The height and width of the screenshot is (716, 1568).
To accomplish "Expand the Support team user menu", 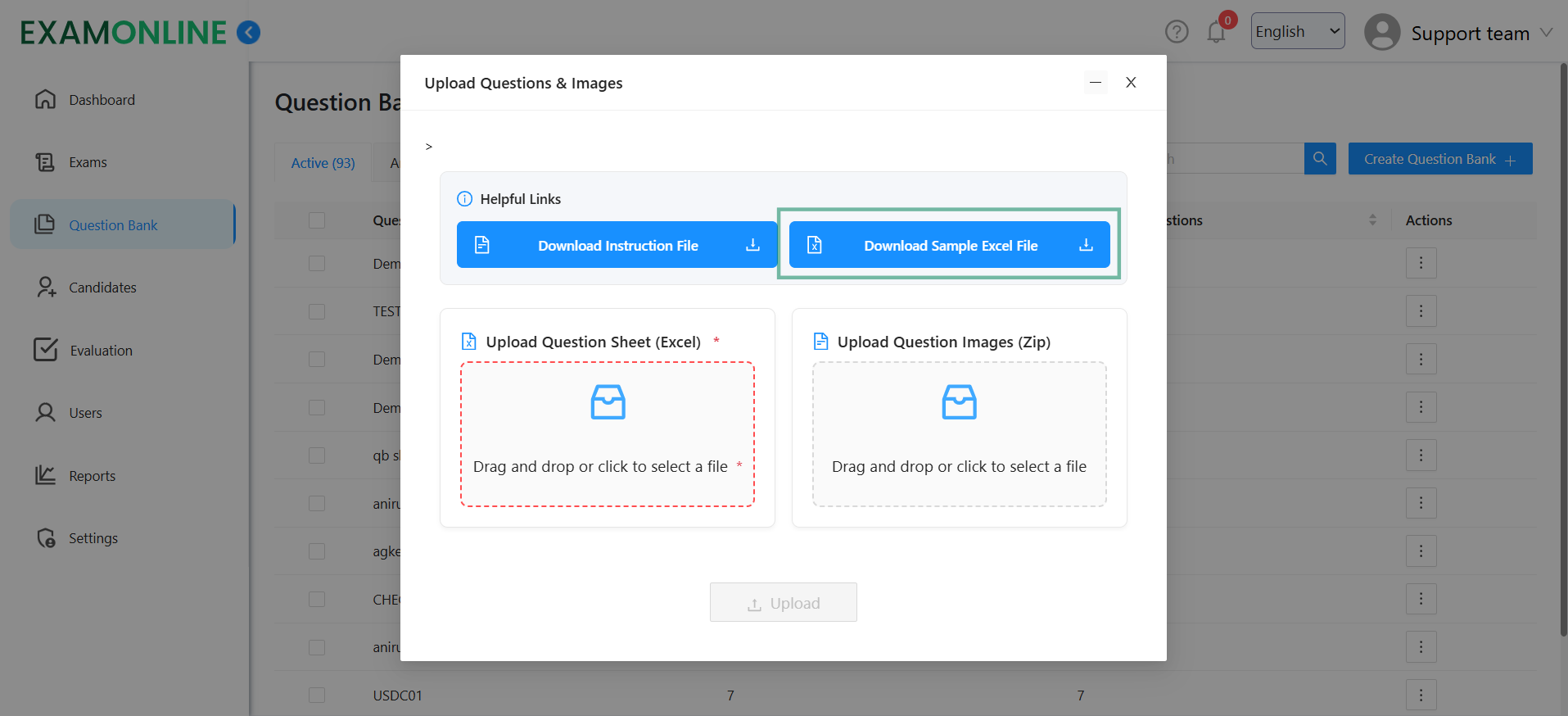I will (x=1546, y=33).
